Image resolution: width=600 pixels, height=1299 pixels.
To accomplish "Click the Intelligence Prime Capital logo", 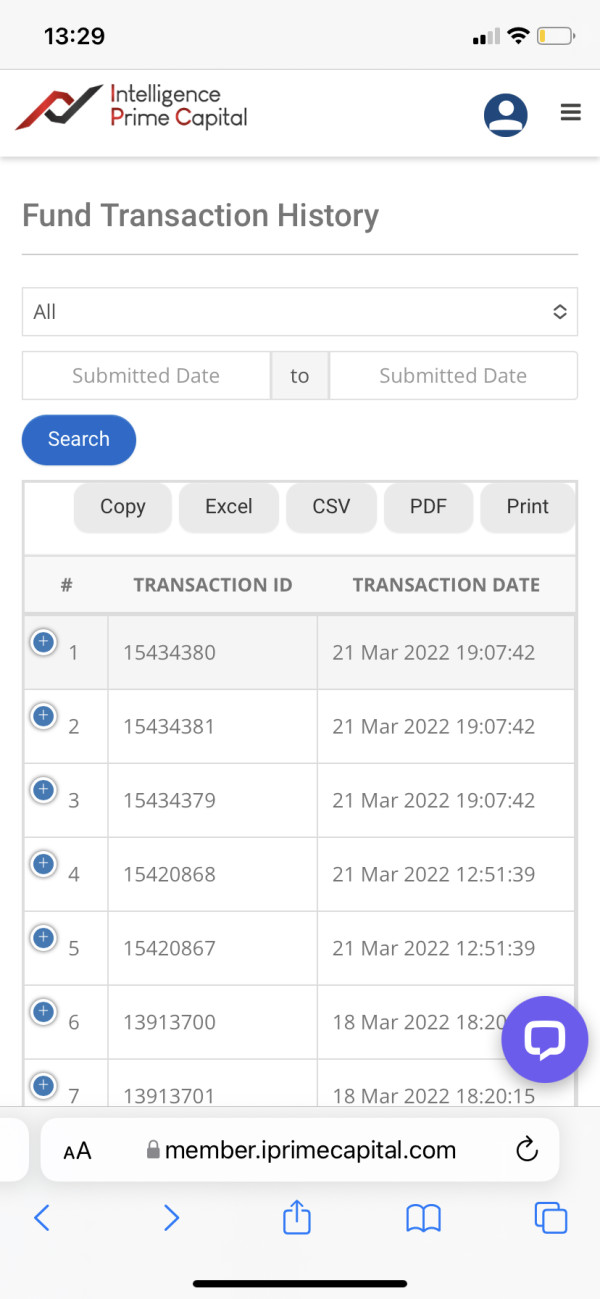I will (132, 107).
